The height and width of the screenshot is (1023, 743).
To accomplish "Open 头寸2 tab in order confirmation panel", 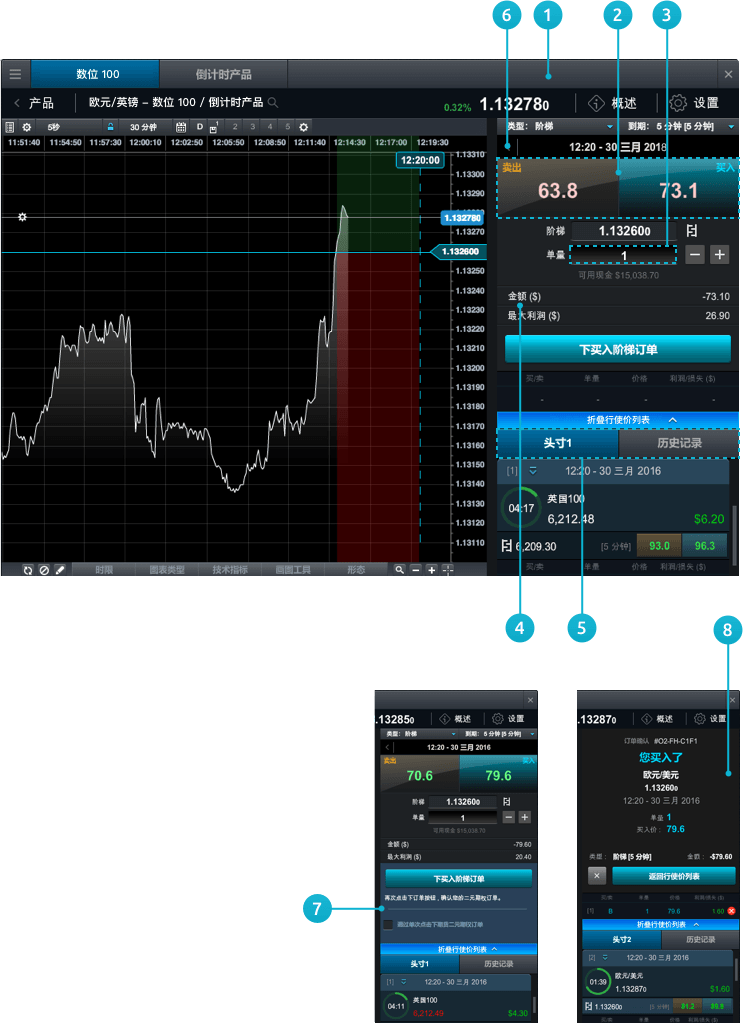I will 621,939.
